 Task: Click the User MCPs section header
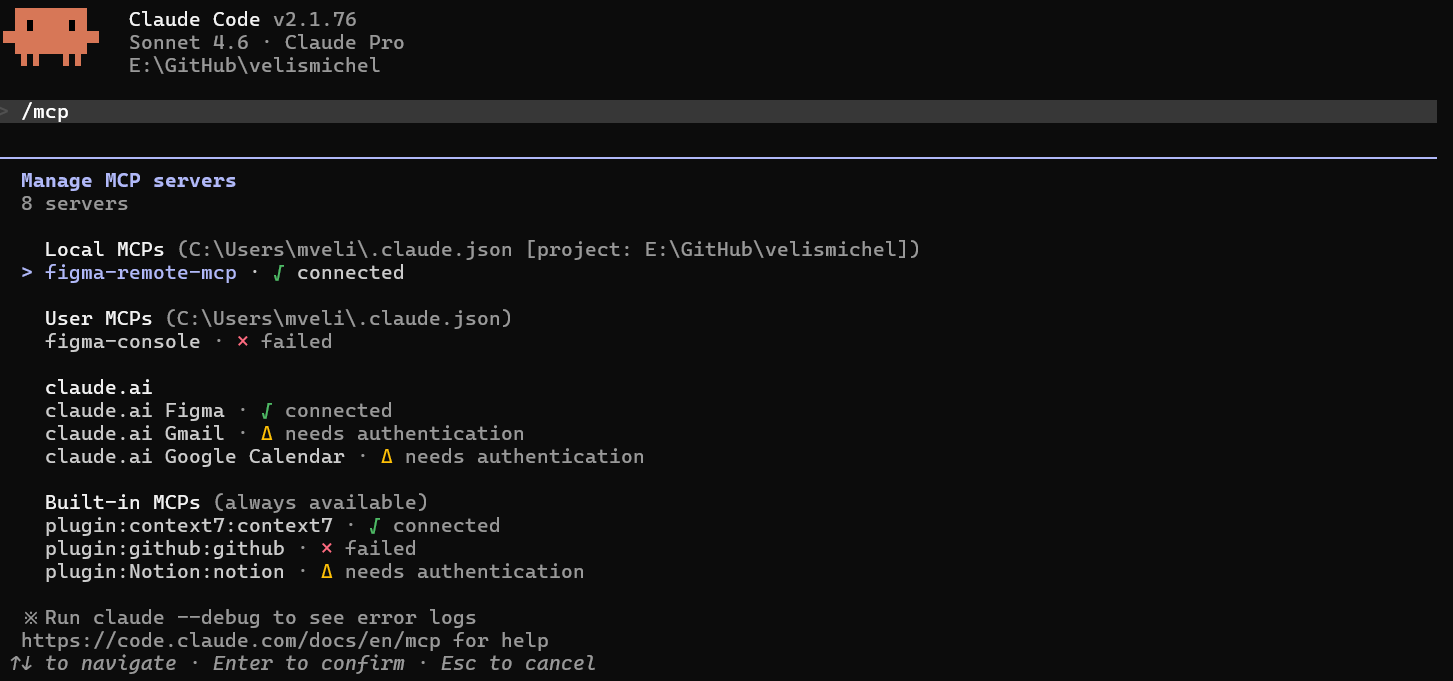tap(99, 319)
